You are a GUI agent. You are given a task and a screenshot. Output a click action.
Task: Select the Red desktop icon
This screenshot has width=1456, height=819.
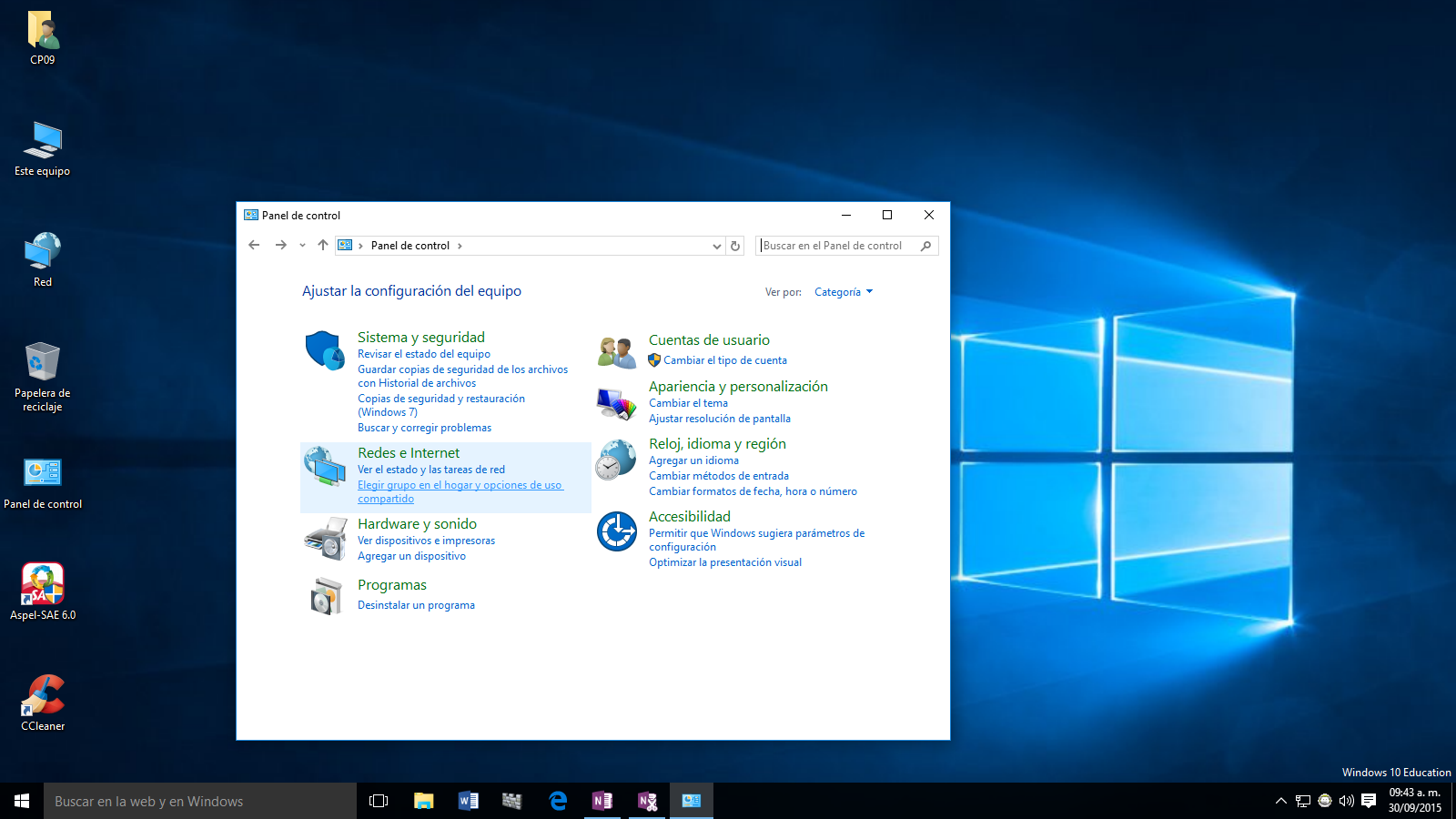(x=43, y=259)
